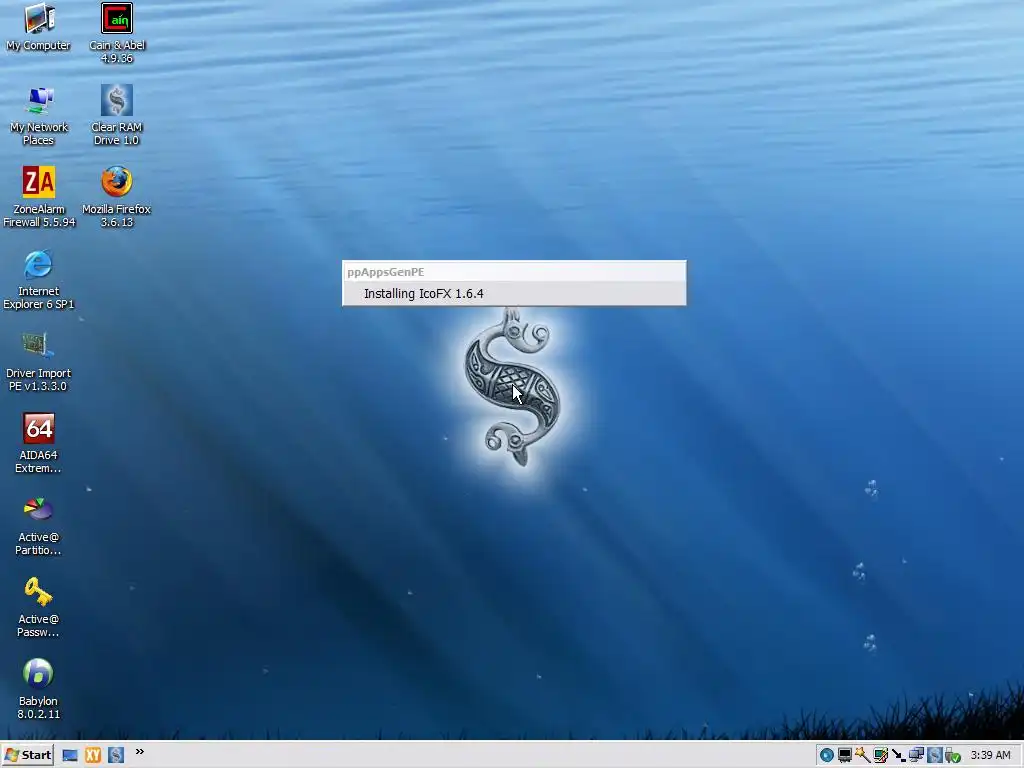This screenshot has width=1024, height=768.
Task: Launch Cain & Abel 4.9.36
Action: (x=117, y=33)
